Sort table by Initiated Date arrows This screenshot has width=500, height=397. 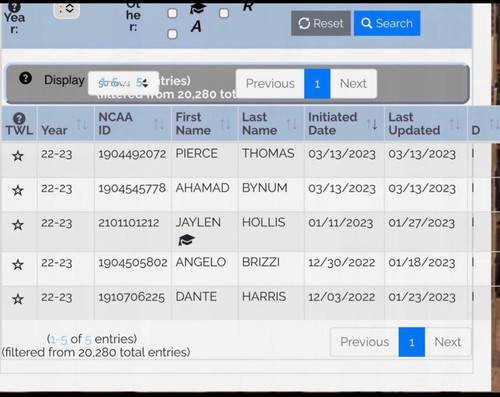point(372,124)
